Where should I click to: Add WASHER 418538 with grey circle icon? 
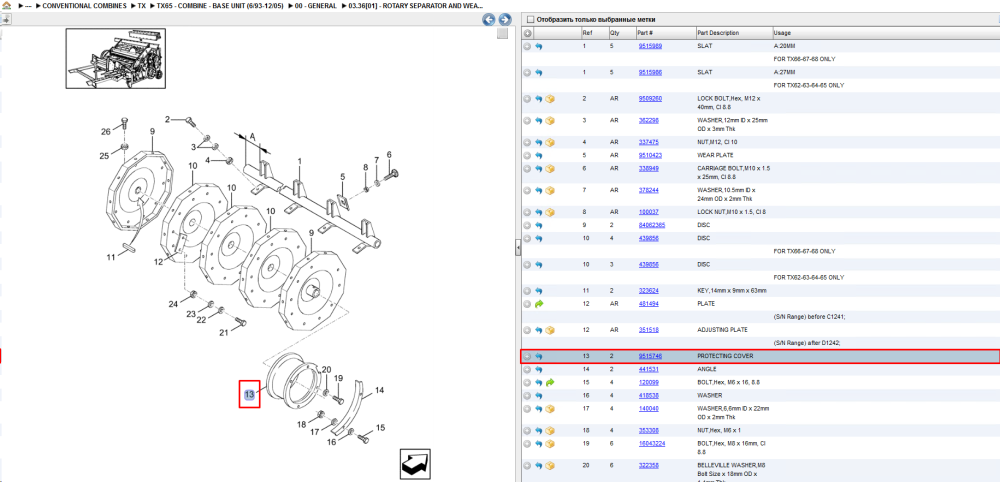click(527, 395)
